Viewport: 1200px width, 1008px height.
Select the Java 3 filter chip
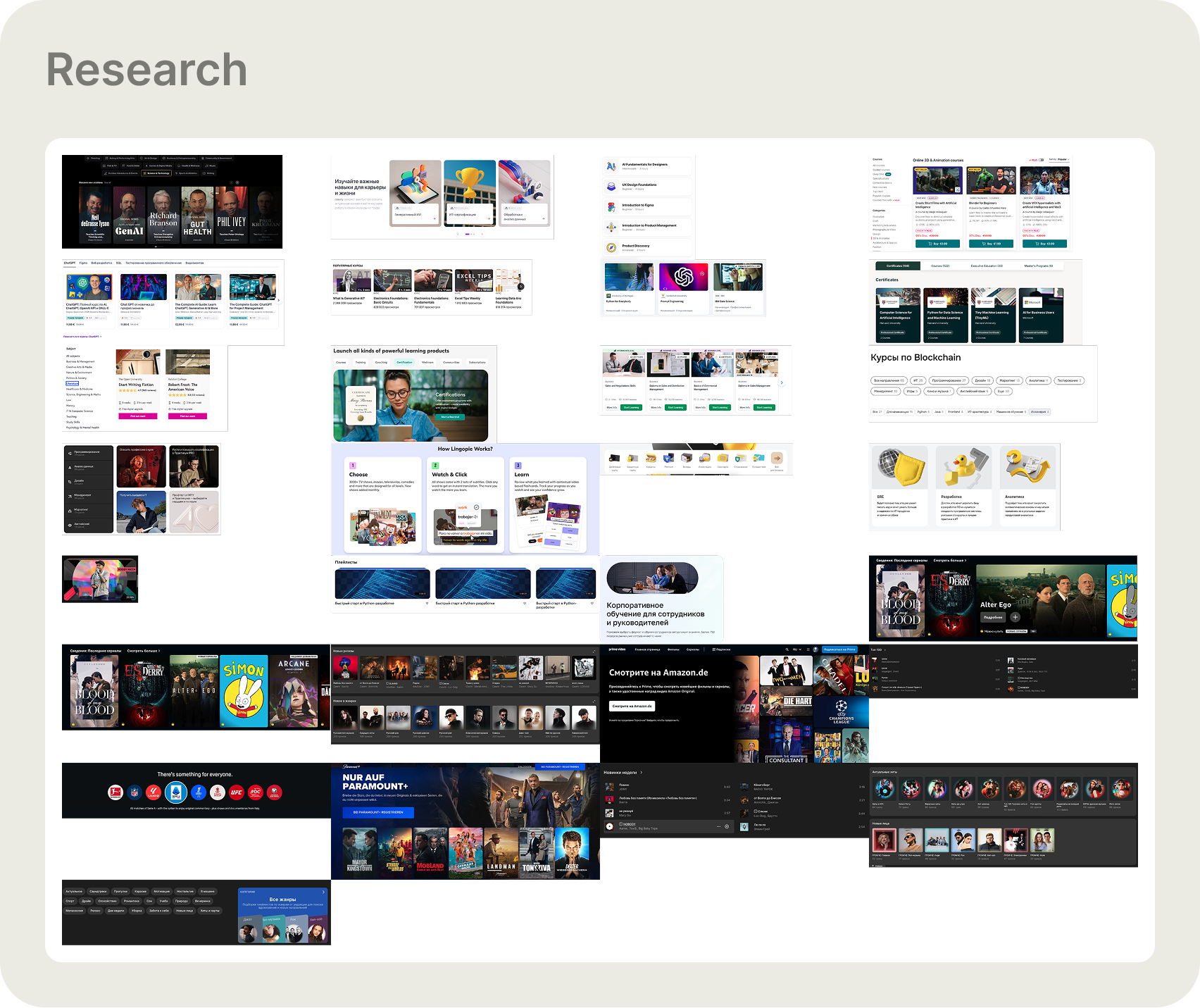(938, 411)
